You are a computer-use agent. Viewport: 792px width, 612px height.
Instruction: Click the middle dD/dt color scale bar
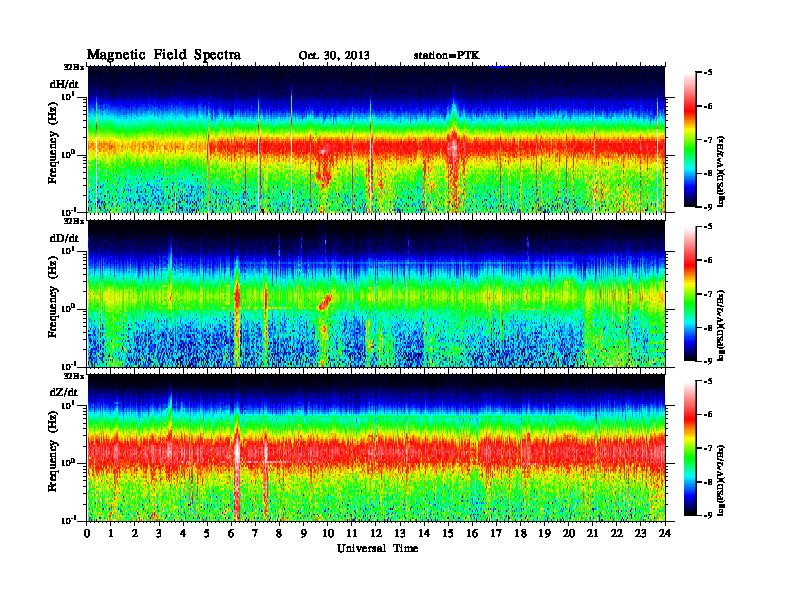tap(690, 294)
